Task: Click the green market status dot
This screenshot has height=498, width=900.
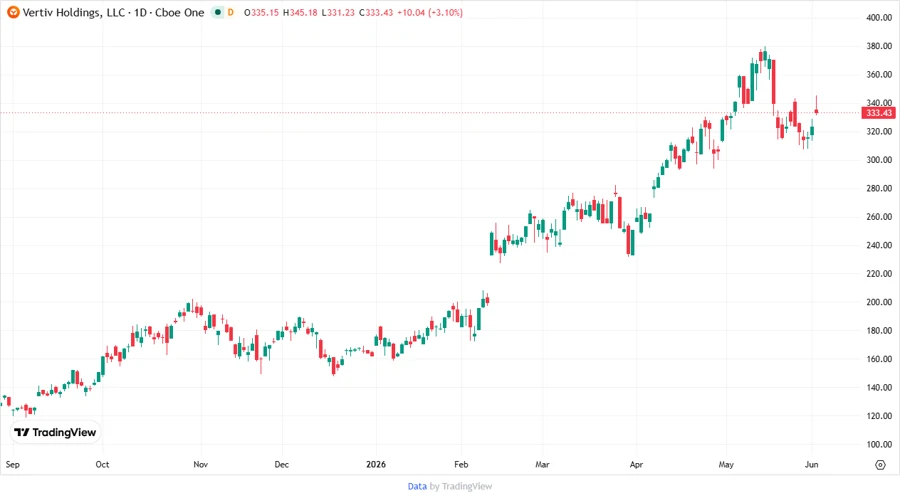Action: click(x=218, y=12)
